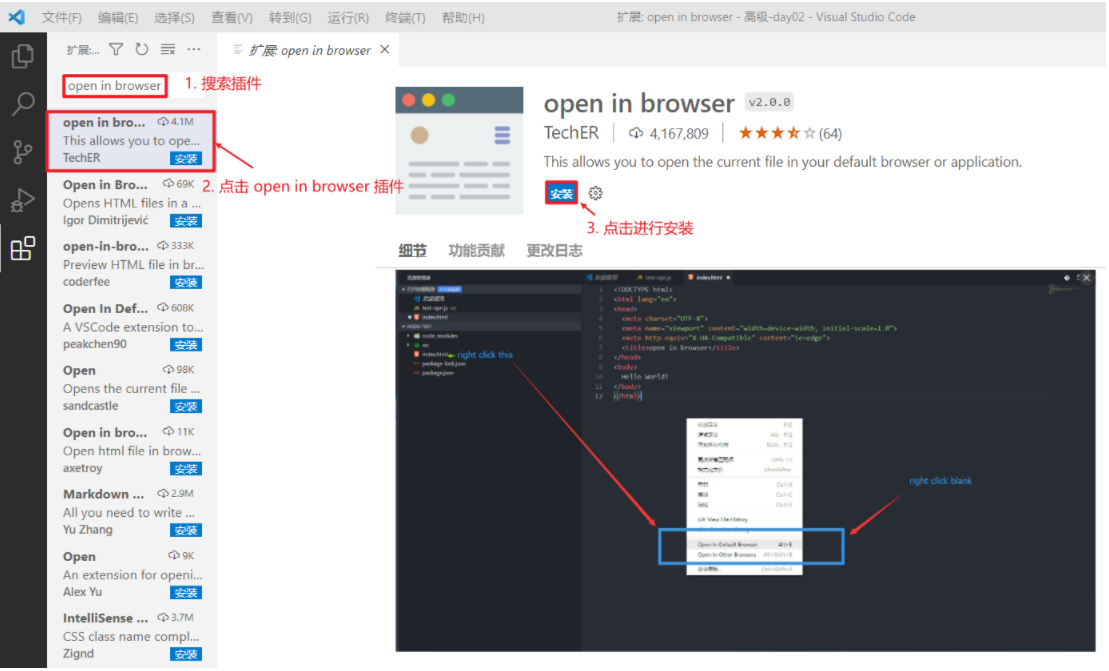This screenshot has width=1109, height=671.
Task: Switch to the 功能贡献 tab
Action: (477, 250)
